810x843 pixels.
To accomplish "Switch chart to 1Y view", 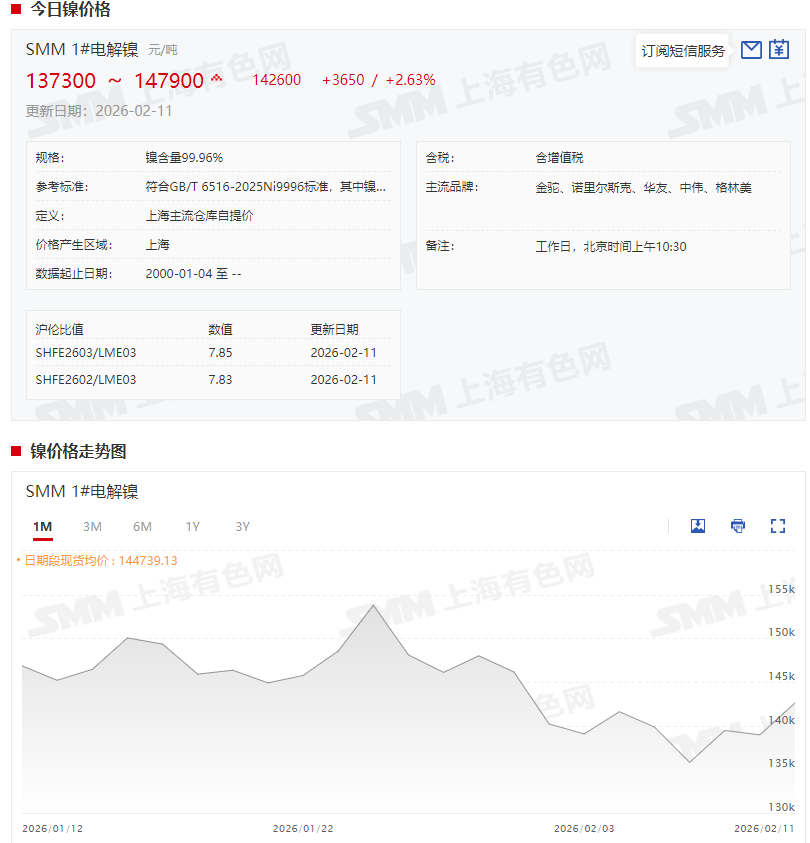I will click(192, 527).
